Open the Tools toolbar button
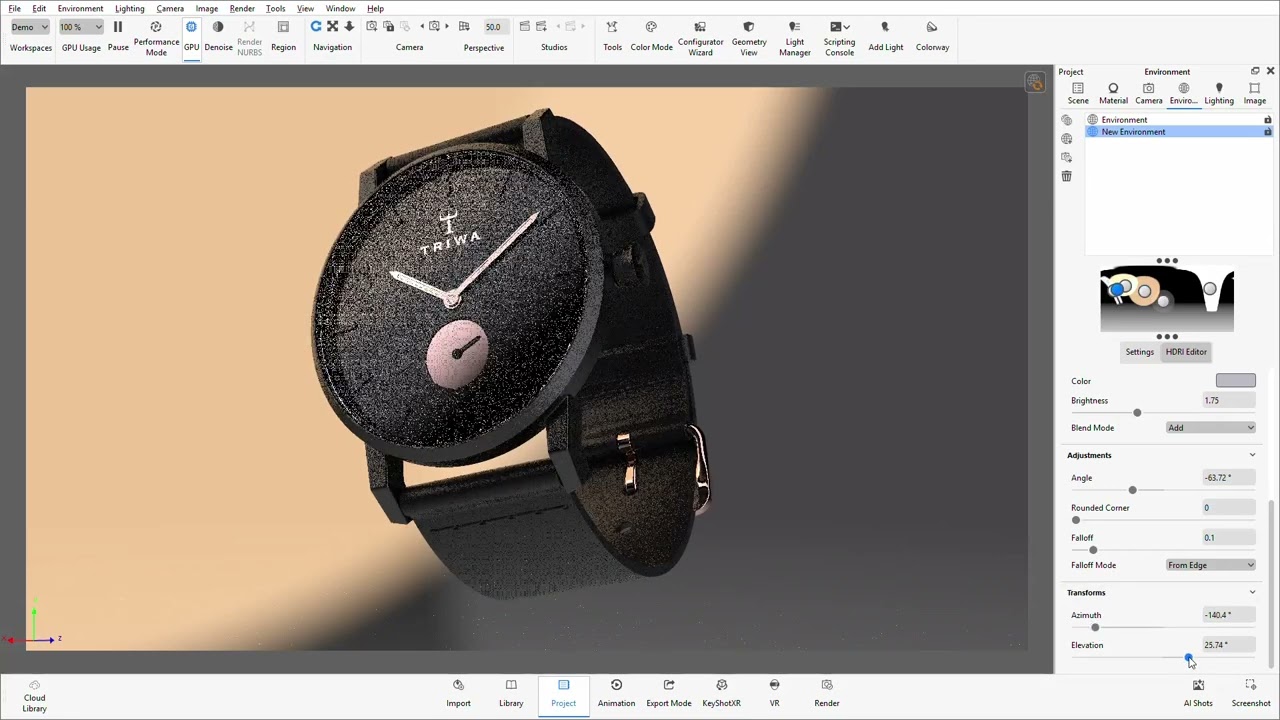 point(612,35)
